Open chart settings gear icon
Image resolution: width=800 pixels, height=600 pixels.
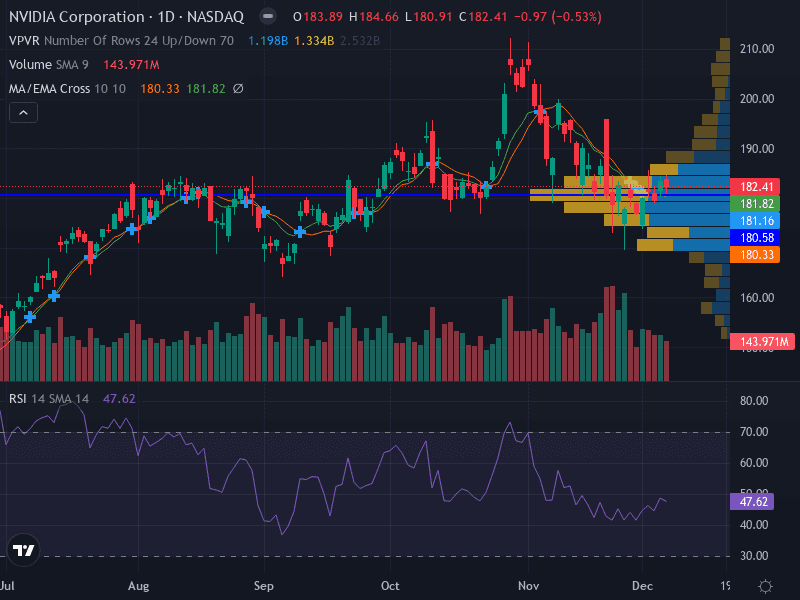pos(765,586)
